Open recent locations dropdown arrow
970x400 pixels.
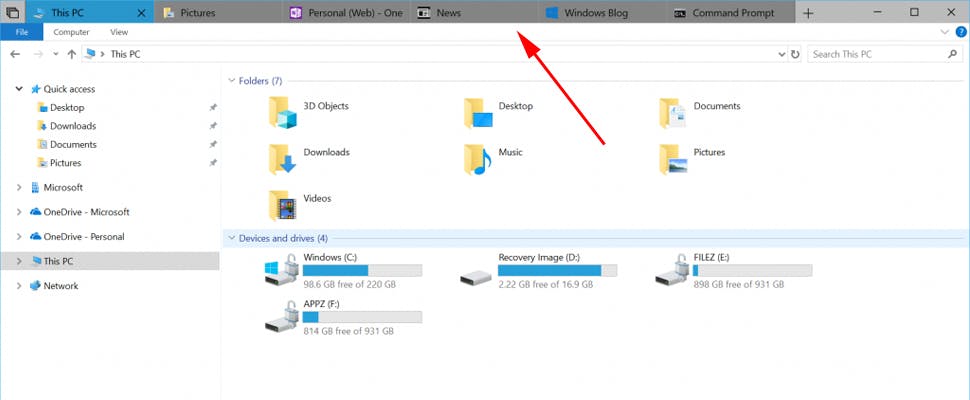56,54
